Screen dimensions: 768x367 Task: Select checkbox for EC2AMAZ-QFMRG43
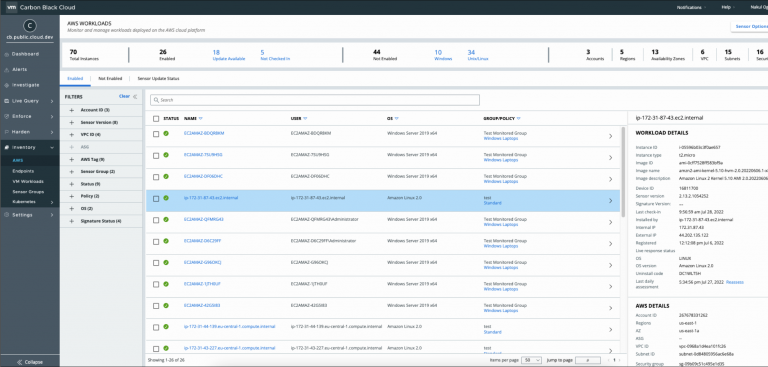(x=156, y=220)
